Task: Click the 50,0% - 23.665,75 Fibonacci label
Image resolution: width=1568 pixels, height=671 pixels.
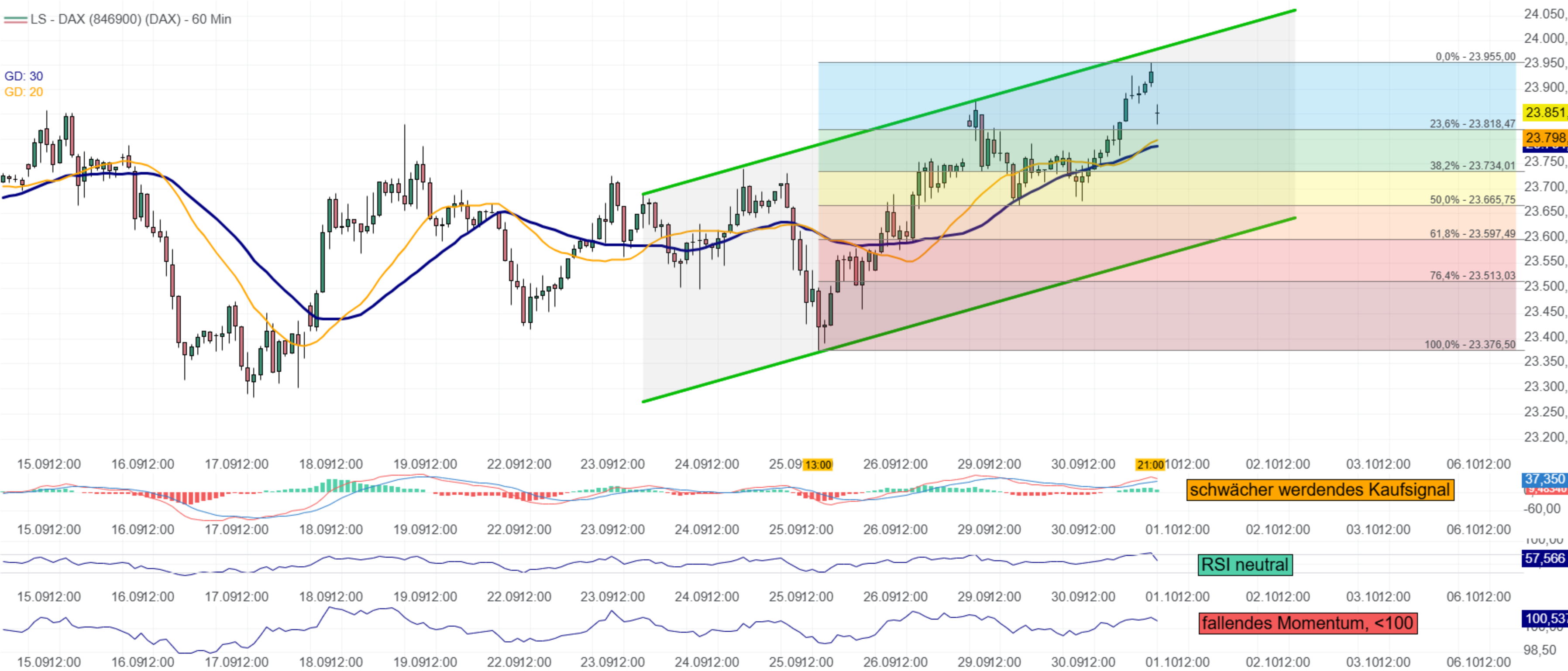Action: coord(1472,199)
